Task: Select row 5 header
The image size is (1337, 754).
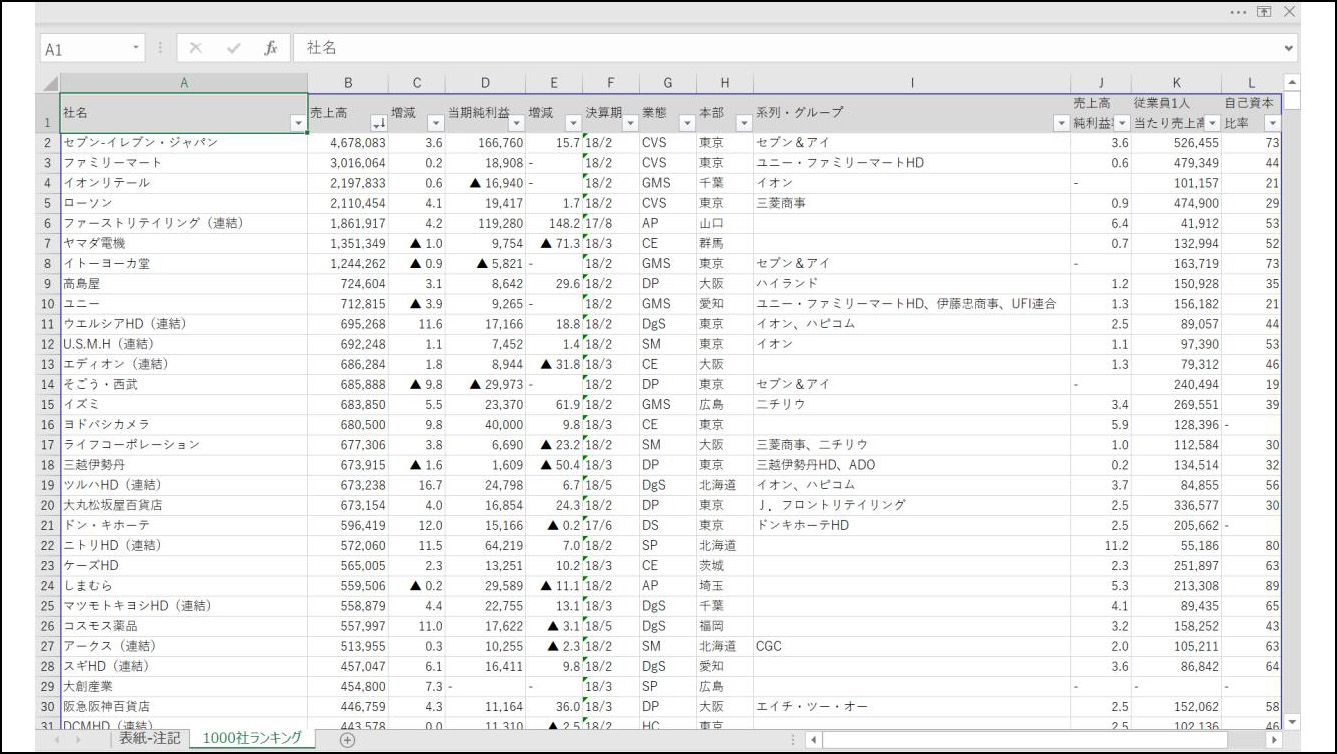Action: pos(48,203)
